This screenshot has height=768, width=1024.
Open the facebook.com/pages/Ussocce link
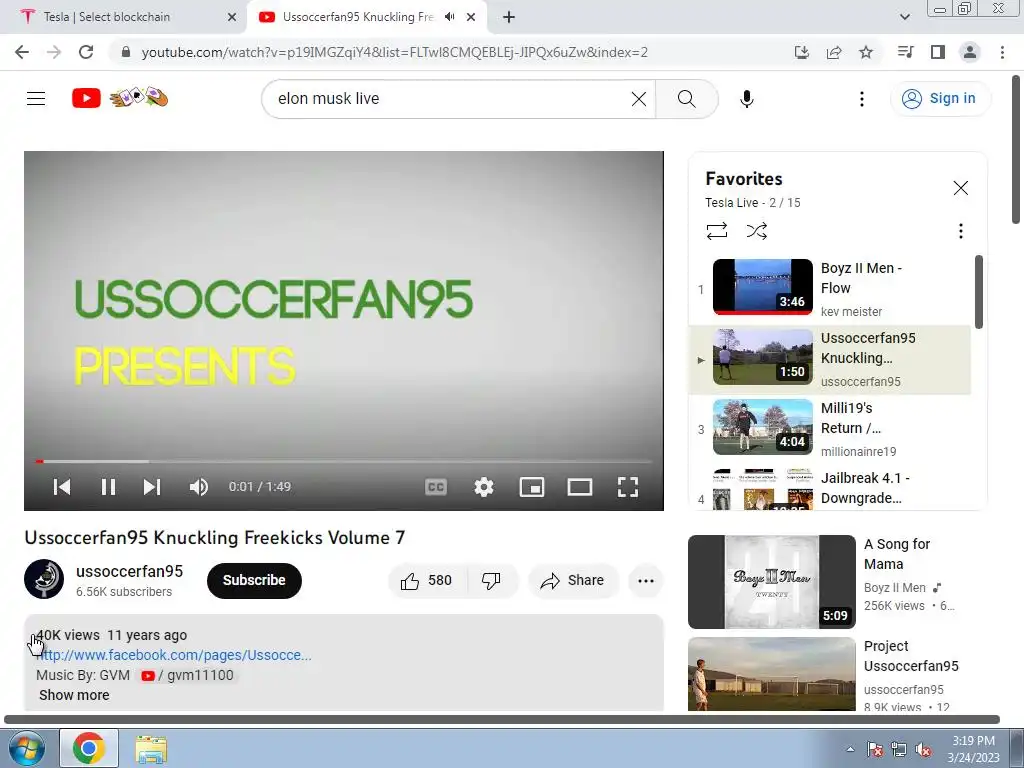pyautogui.click(x=174, y=655)
